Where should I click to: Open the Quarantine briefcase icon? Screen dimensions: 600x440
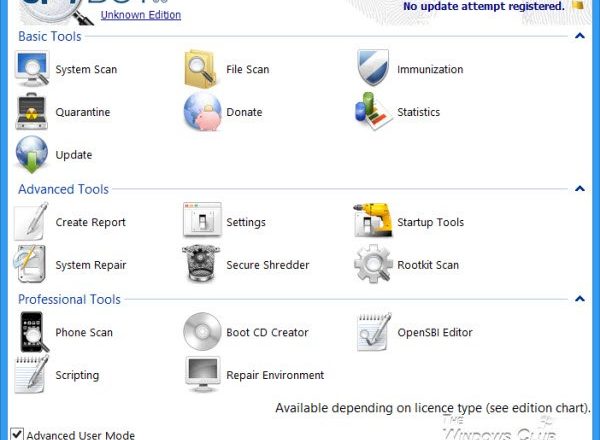pyautogui.click(x=32, y=111)
